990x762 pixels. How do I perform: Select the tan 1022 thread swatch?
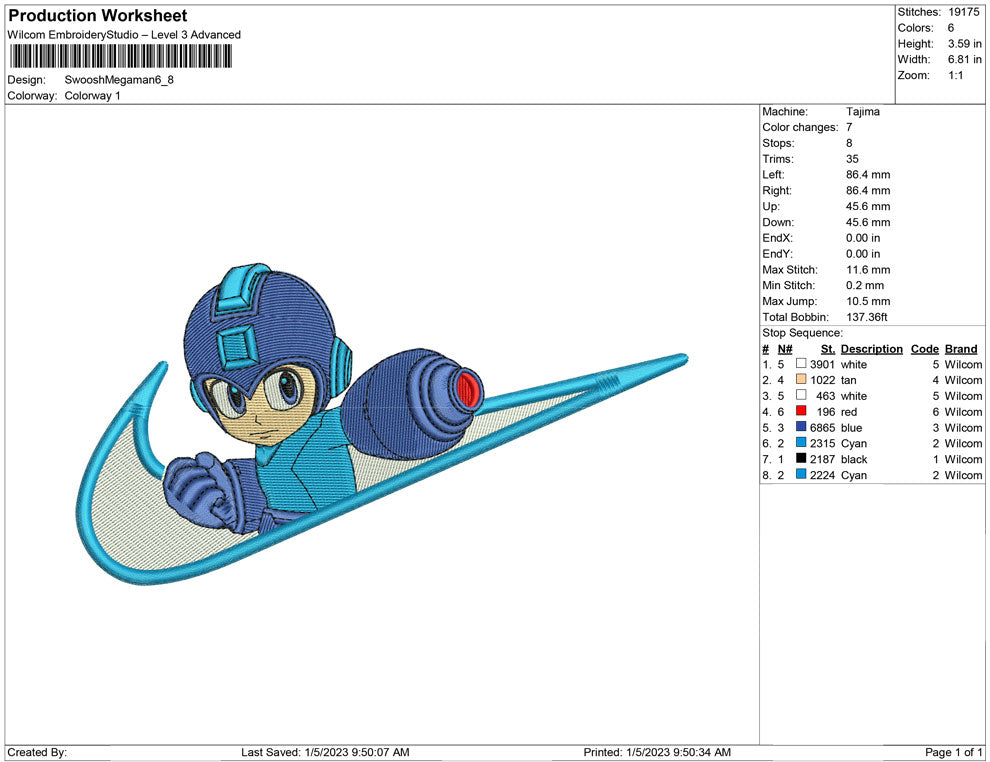pyautogui.click(x=801, y=380)
